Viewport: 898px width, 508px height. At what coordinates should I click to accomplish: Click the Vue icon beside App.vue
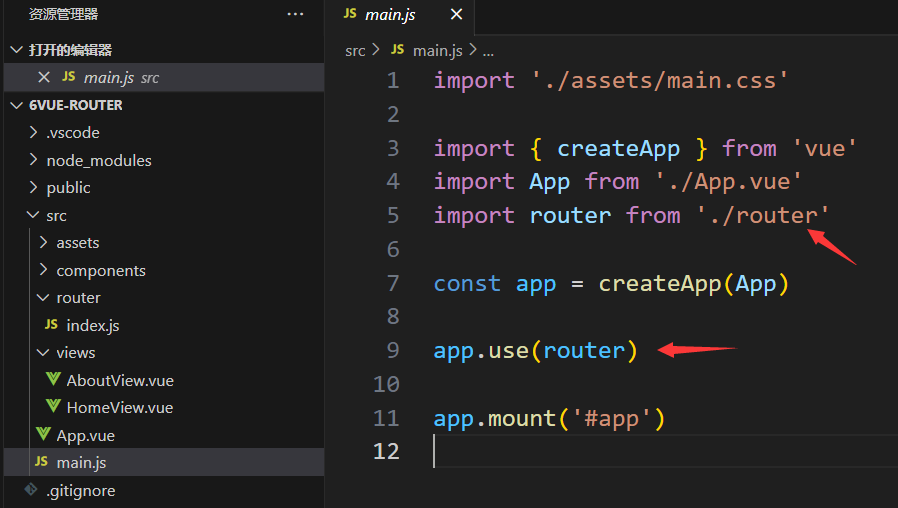43,434
